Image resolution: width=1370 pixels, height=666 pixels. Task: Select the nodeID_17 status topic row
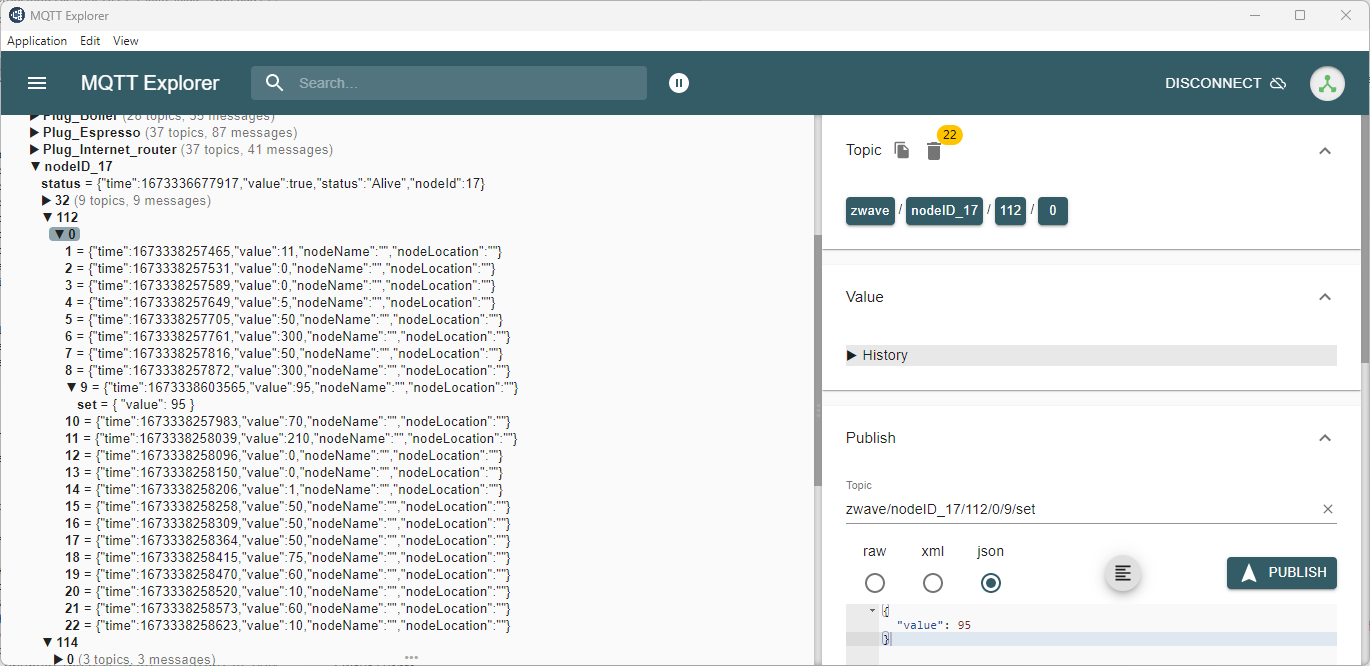[263, 183]
